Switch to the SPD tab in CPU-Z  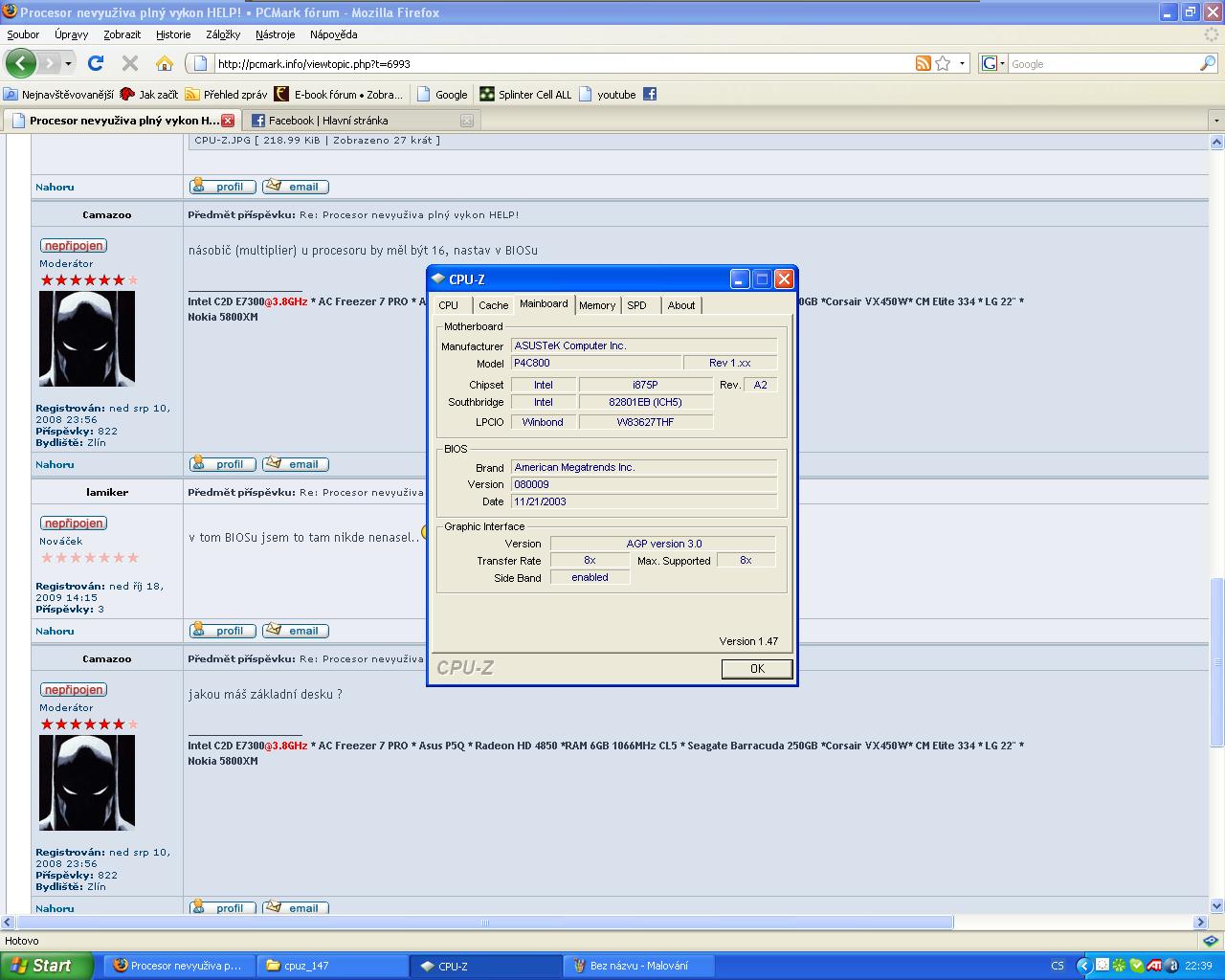pos(637,305)
